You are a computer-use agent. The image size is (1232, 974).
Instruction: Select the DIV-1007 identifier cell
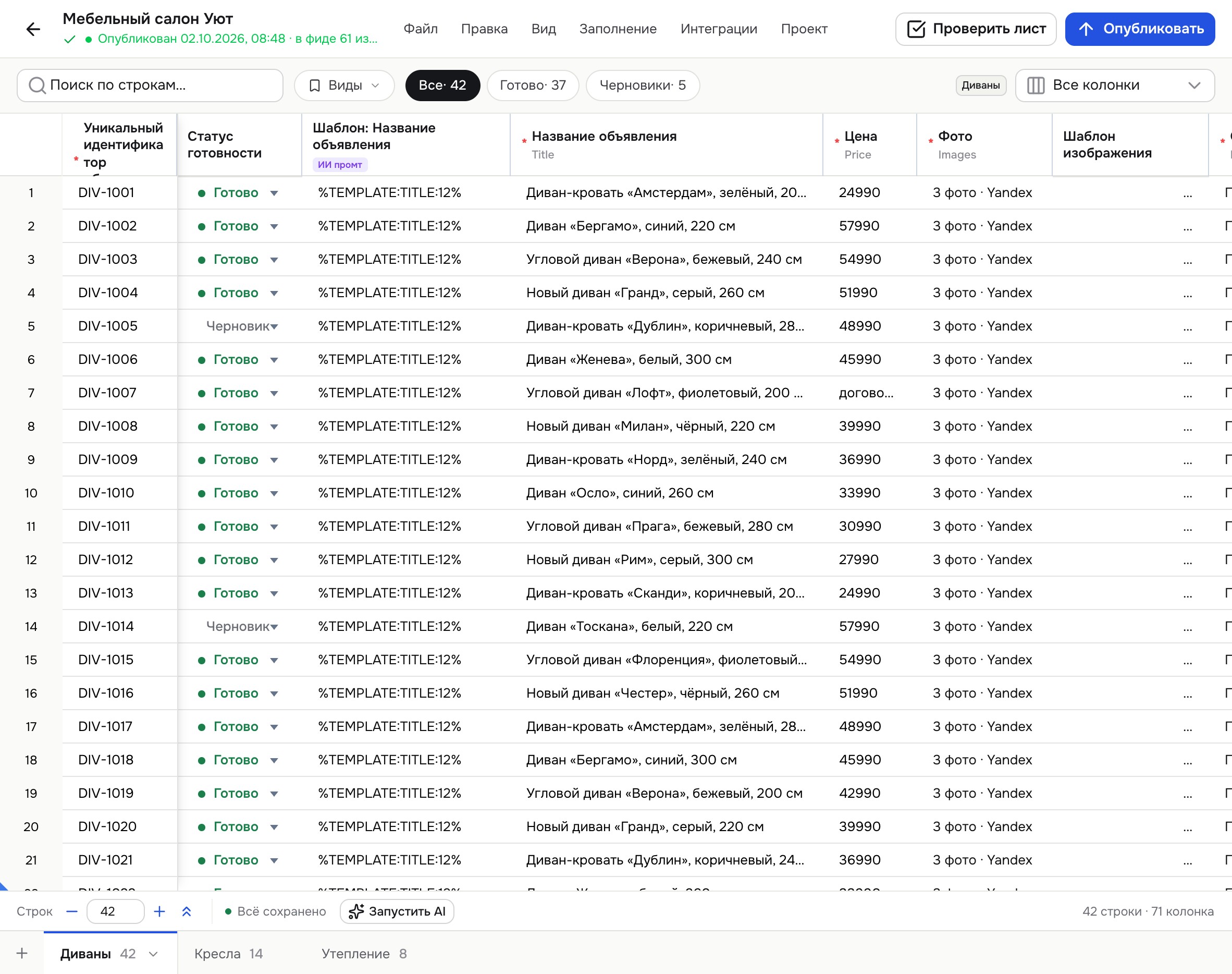point(119,393)
